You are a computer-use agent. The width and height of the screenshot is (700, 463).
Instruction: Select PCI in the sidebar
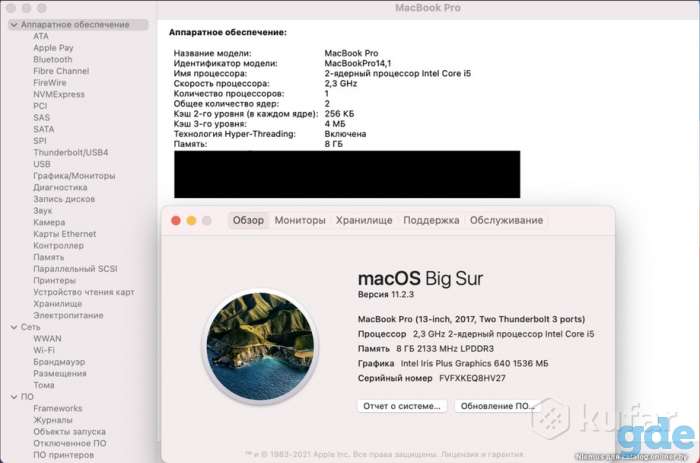(40, 106)
